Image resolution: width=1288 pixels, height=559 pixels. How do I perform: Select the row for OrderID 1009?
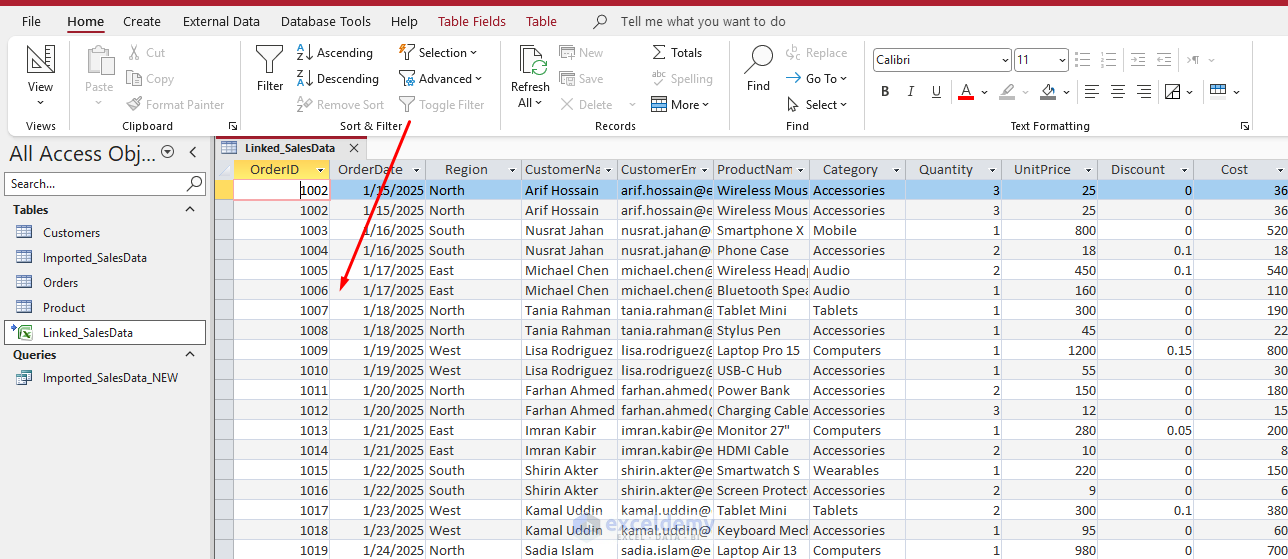pos(224,350)
